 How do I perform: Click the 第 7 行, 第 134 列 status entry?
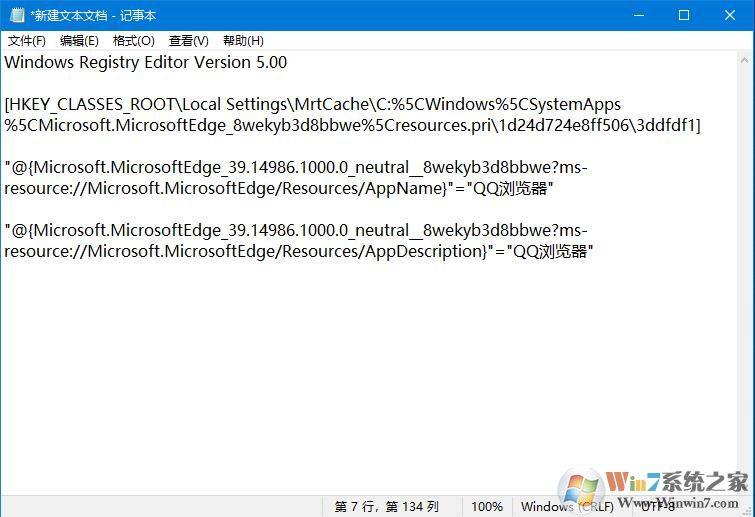pyautogui.click(x=387, y=506)
